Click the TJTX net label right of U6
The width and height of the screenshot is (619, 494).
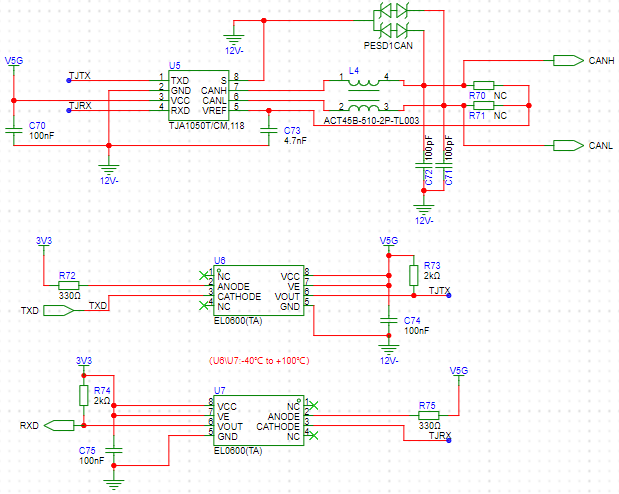[x=439, y=291]
